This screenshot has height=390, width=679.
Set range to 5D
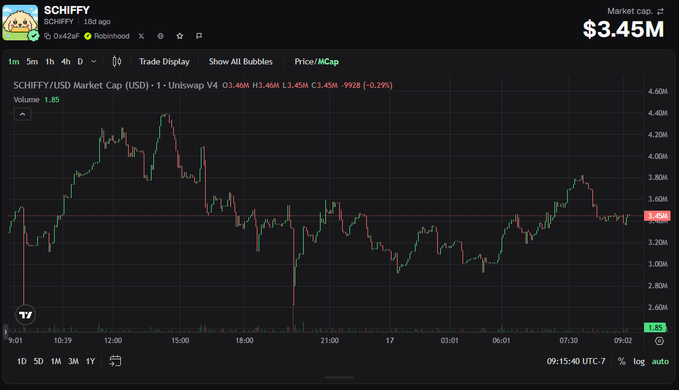click(x=39, y=361)
